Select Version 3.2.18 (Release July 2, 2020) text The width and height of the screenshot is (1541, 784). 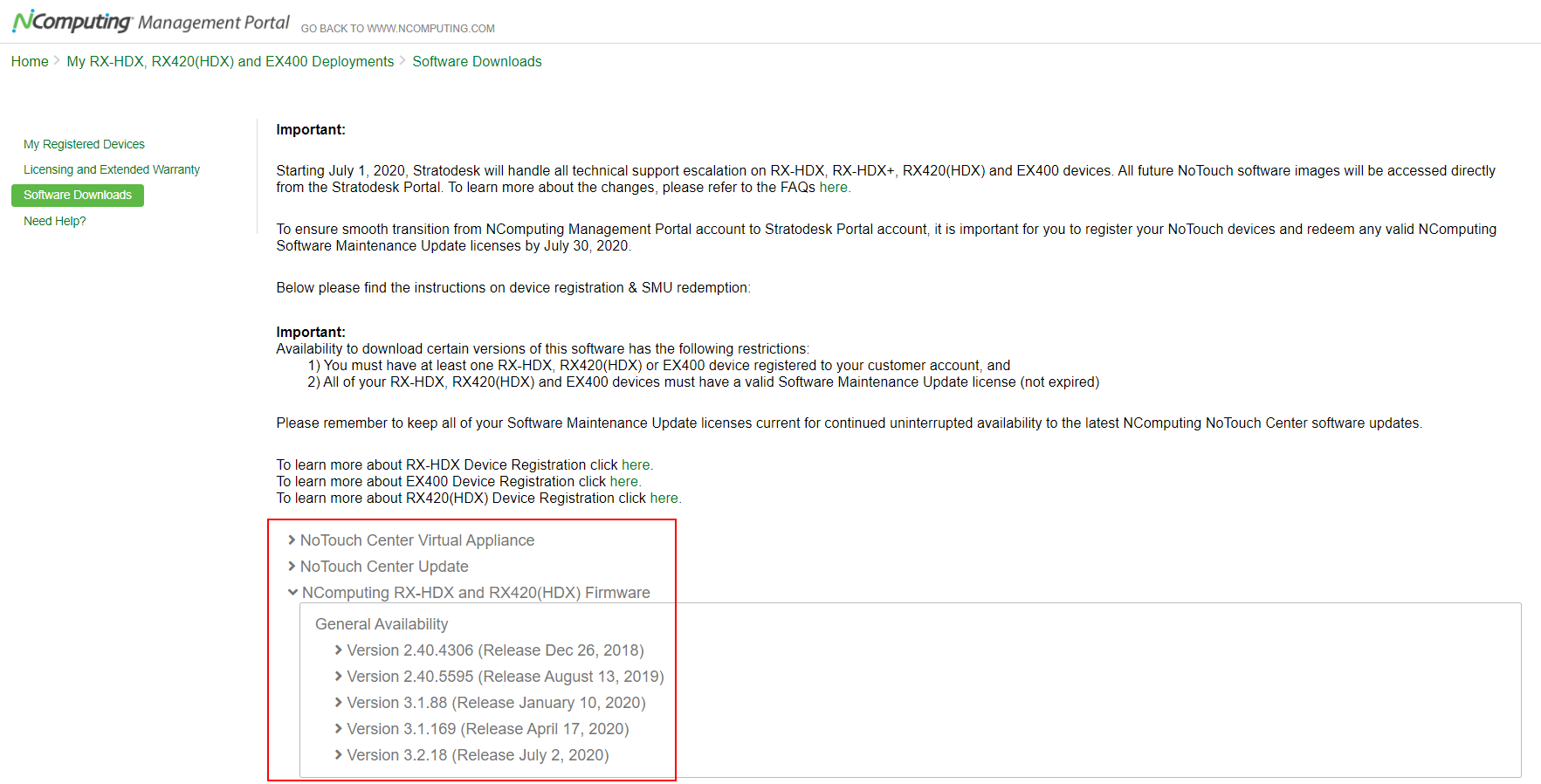pos(478,755)
